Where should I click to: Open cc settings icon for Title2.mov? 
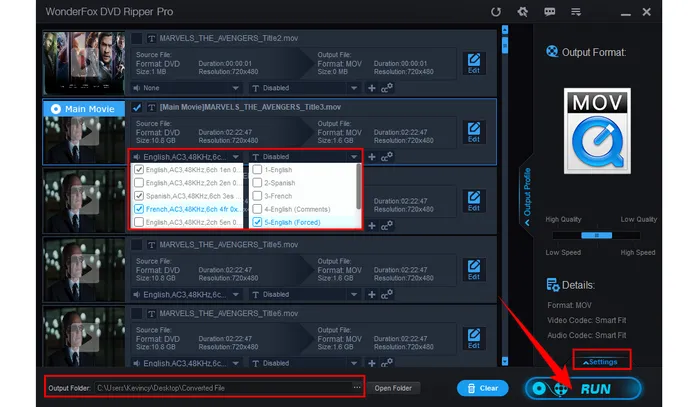387,88
